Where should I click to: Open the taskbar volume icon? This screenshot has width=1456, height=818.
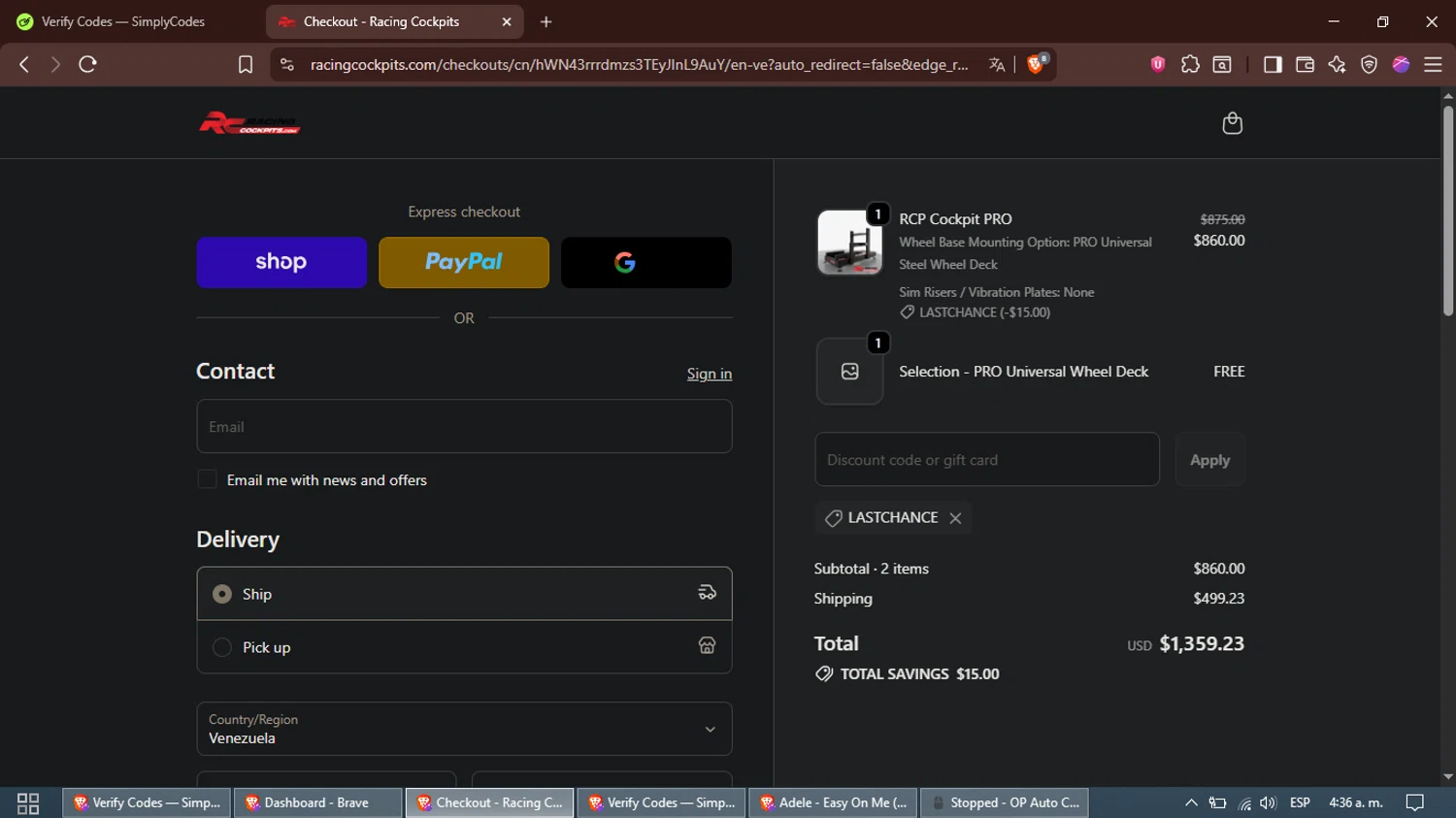tap(1268, 802)
